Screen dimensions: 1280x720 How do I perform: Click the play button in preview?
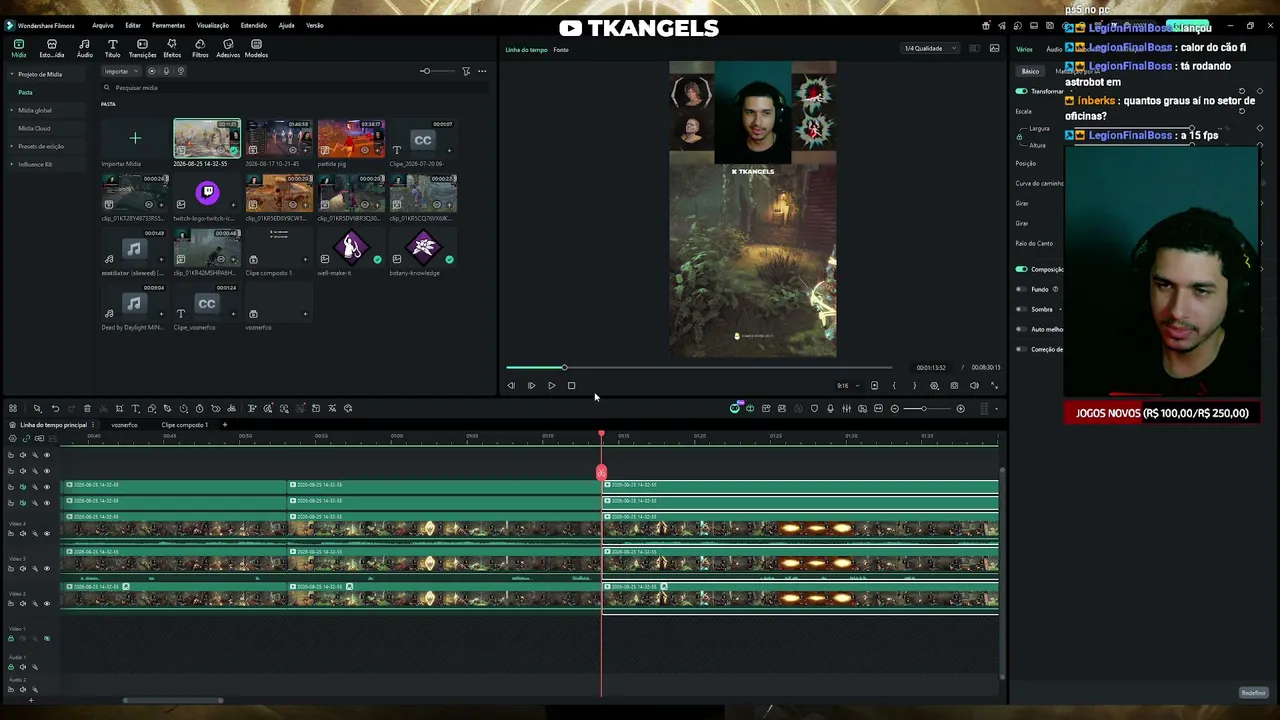point(551,385)
